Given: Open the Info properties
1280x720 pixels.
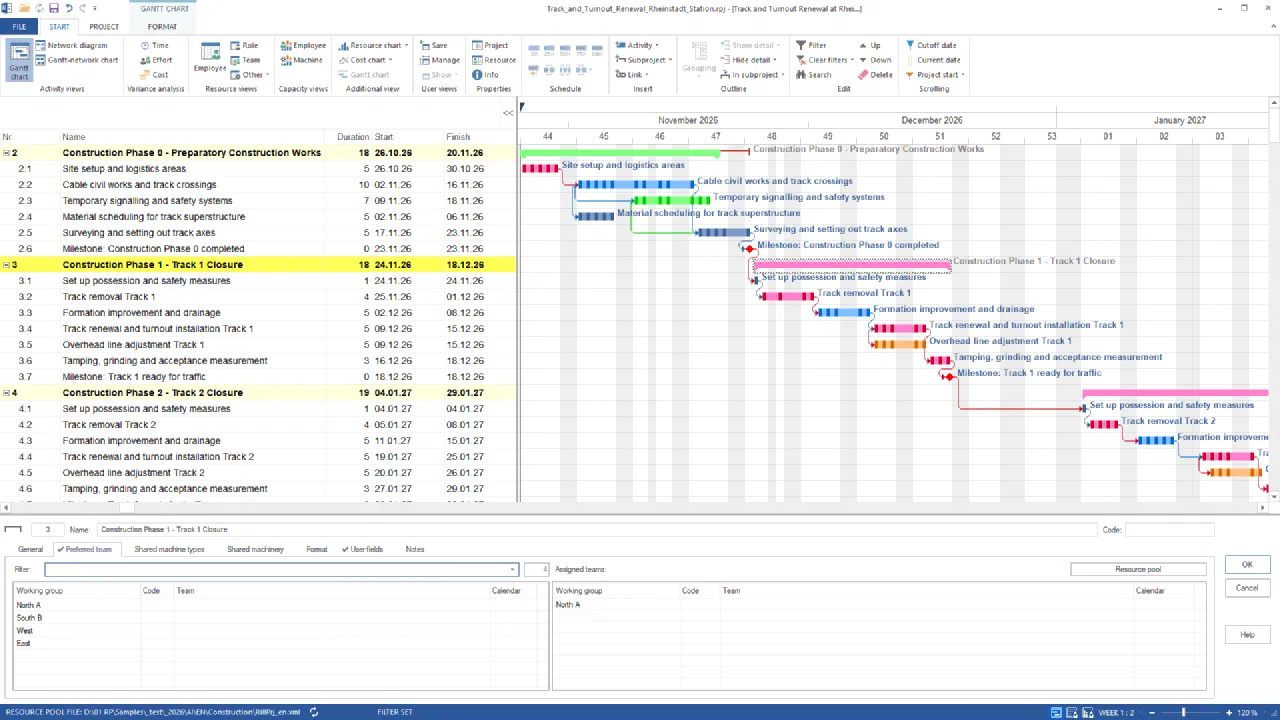Looking at the screenshot, I should [485, 75].
